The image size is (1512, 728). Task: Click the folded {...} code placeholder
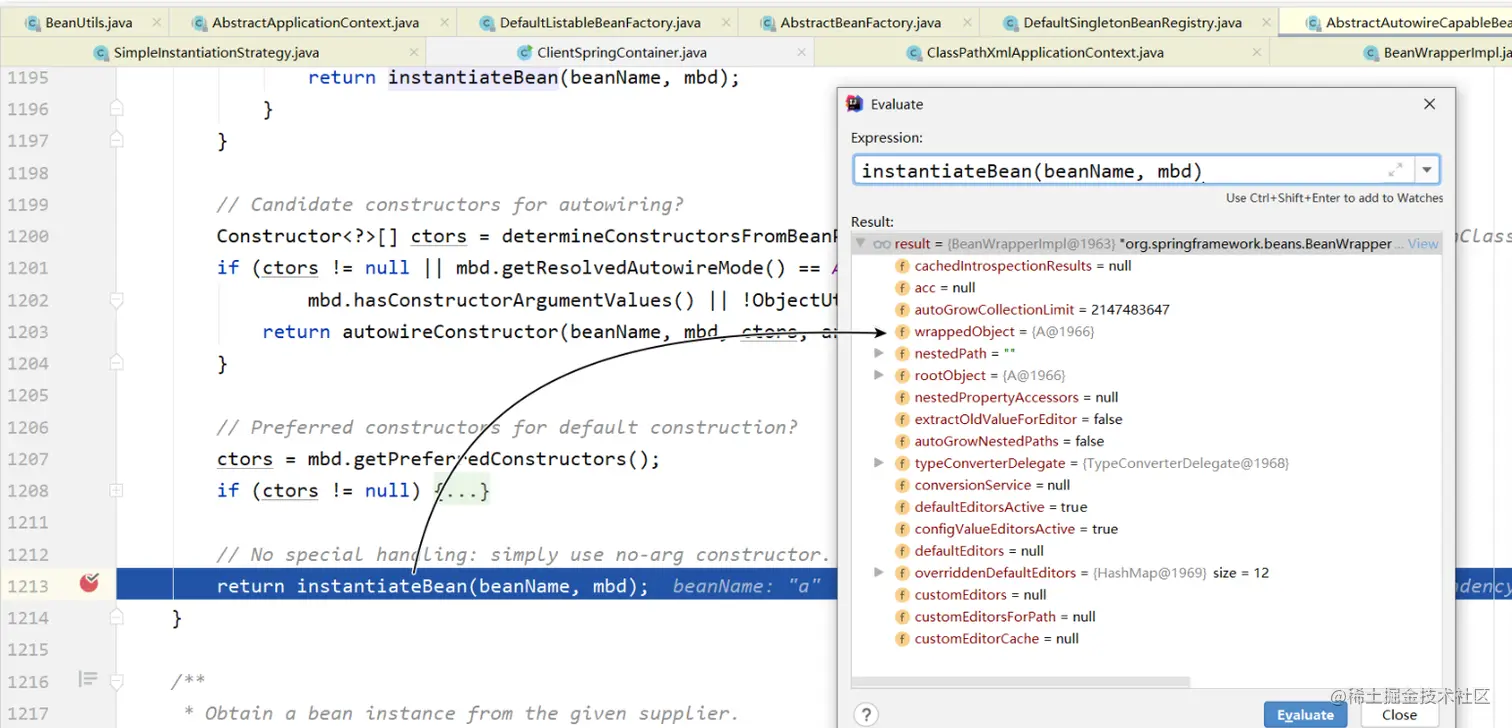point(462,491)
